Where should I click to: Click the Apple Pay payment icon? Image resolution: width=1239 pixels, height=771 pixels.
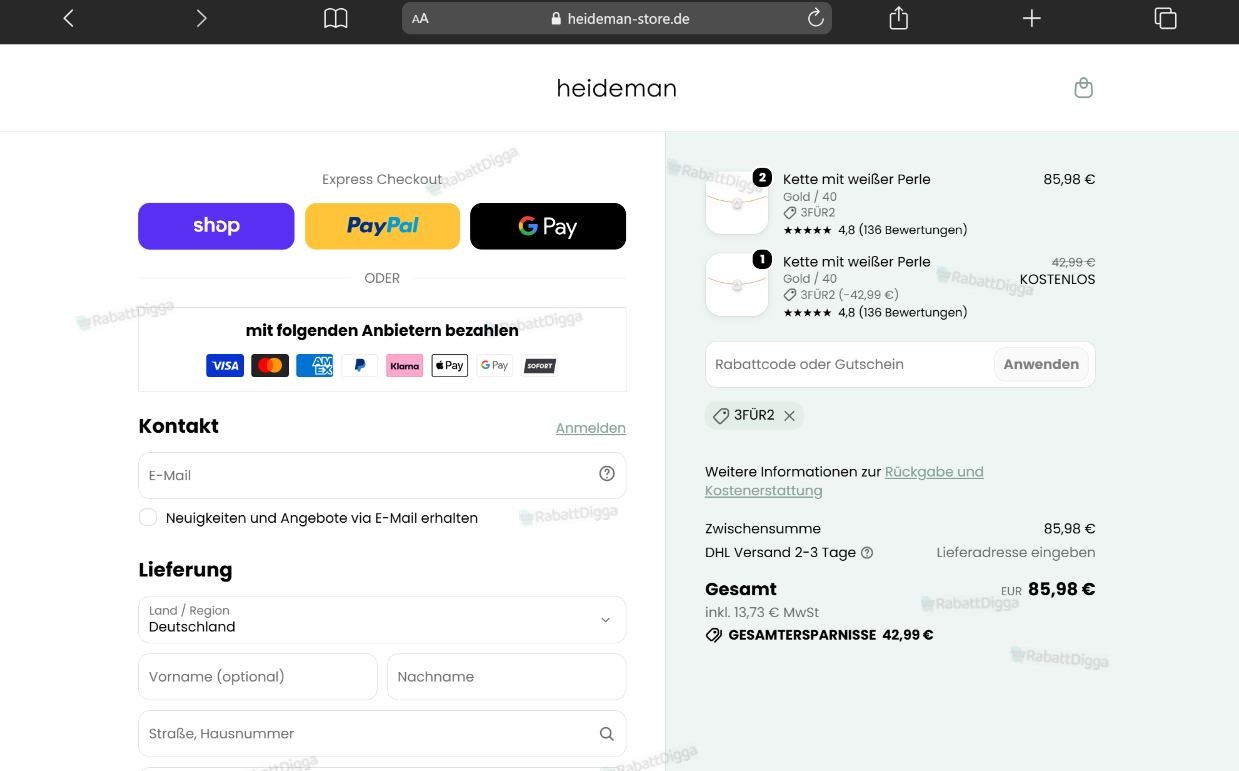[x=450, y=365]
